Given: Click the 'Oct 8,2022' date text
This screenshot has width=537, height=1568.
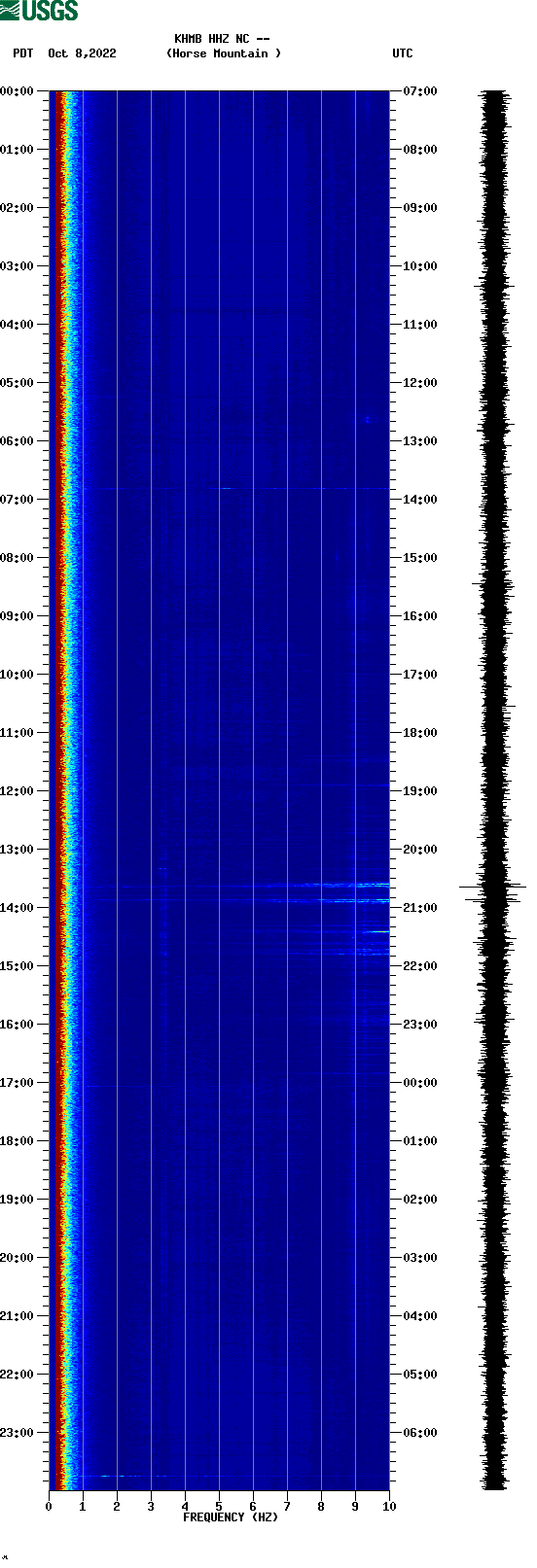Looking at the screenshot, I should tap(82, 53).
